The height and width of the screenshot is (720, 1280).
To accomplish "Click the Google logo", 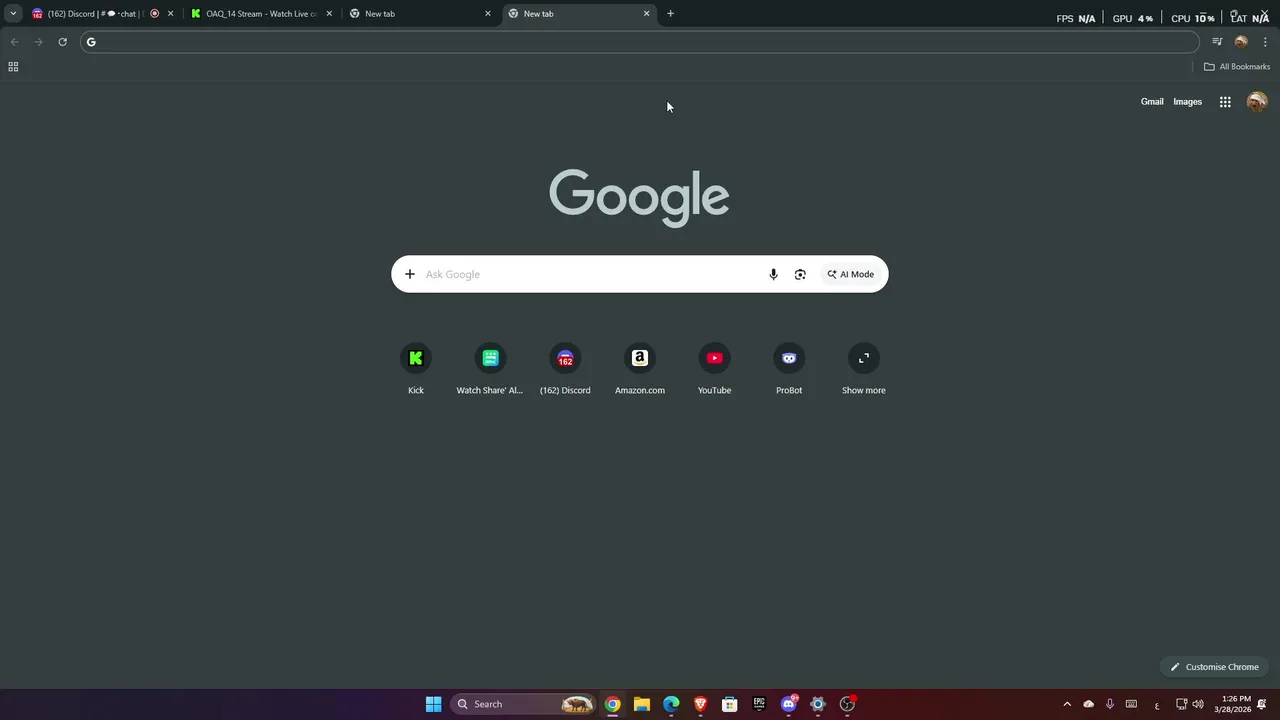I will [639, 197].
